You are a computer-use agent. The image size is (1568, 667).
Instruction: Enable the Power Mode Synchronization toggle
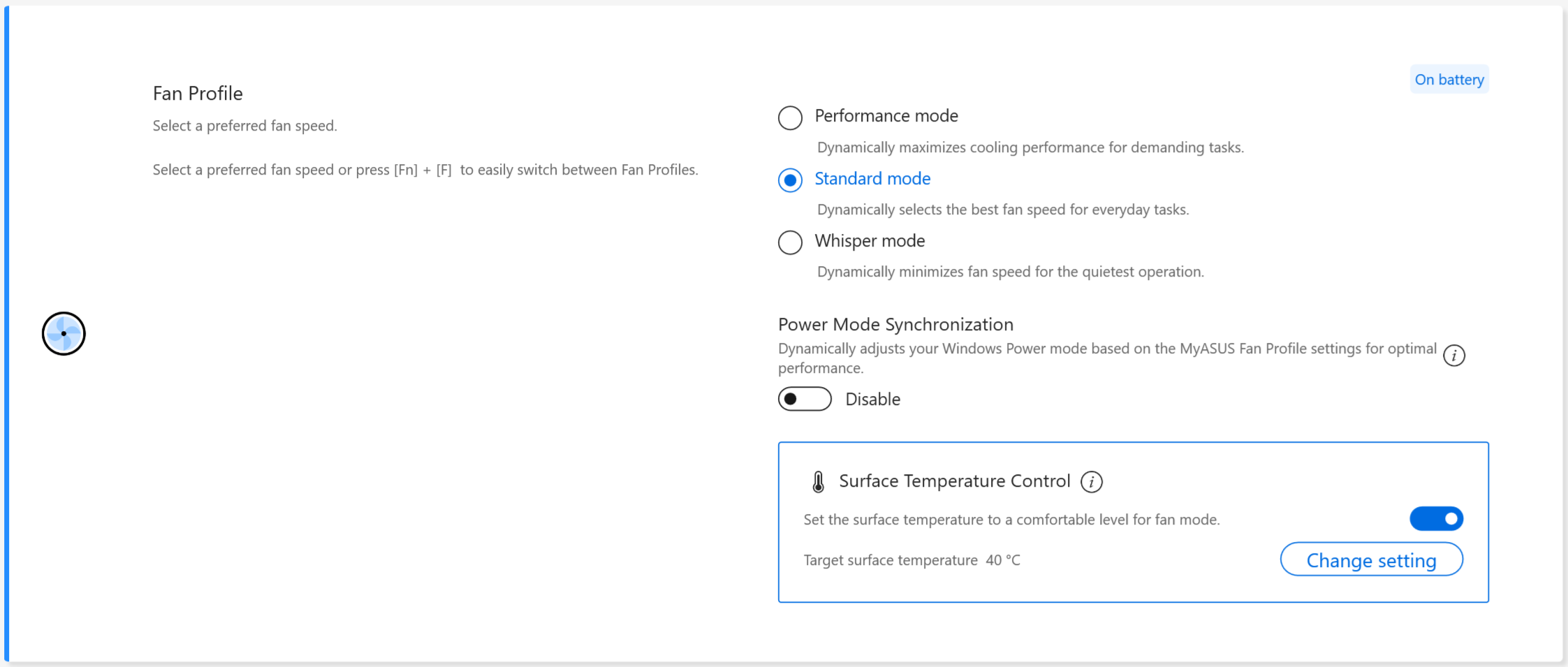pos(805,399)
